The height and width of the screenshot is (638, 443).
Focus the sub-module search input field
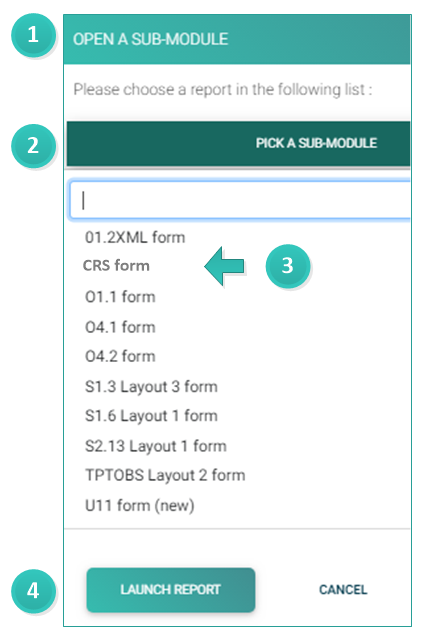240,200
